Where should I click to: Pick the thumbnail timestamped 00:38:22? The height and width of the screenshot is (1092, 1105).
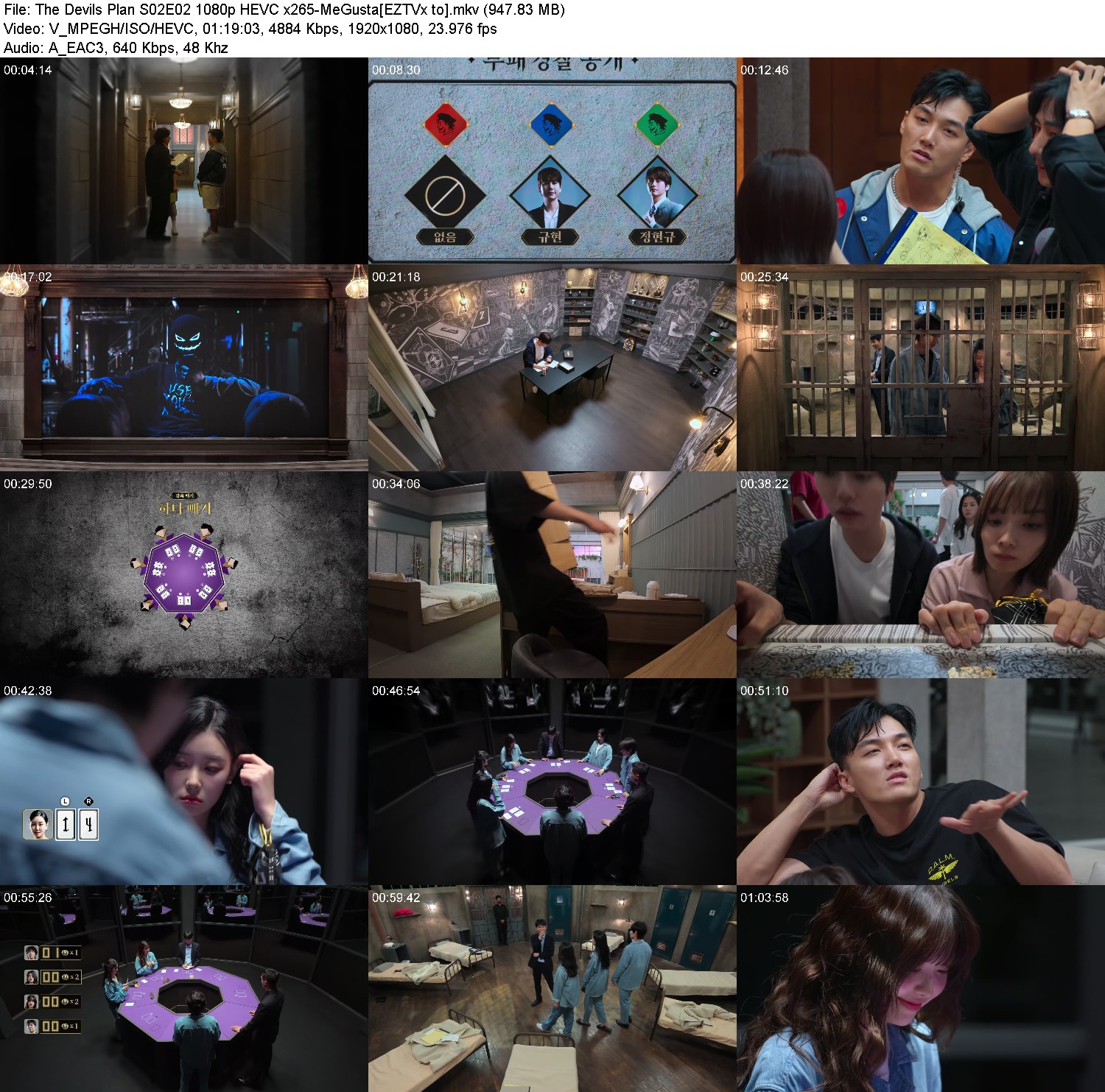point(921,574)
